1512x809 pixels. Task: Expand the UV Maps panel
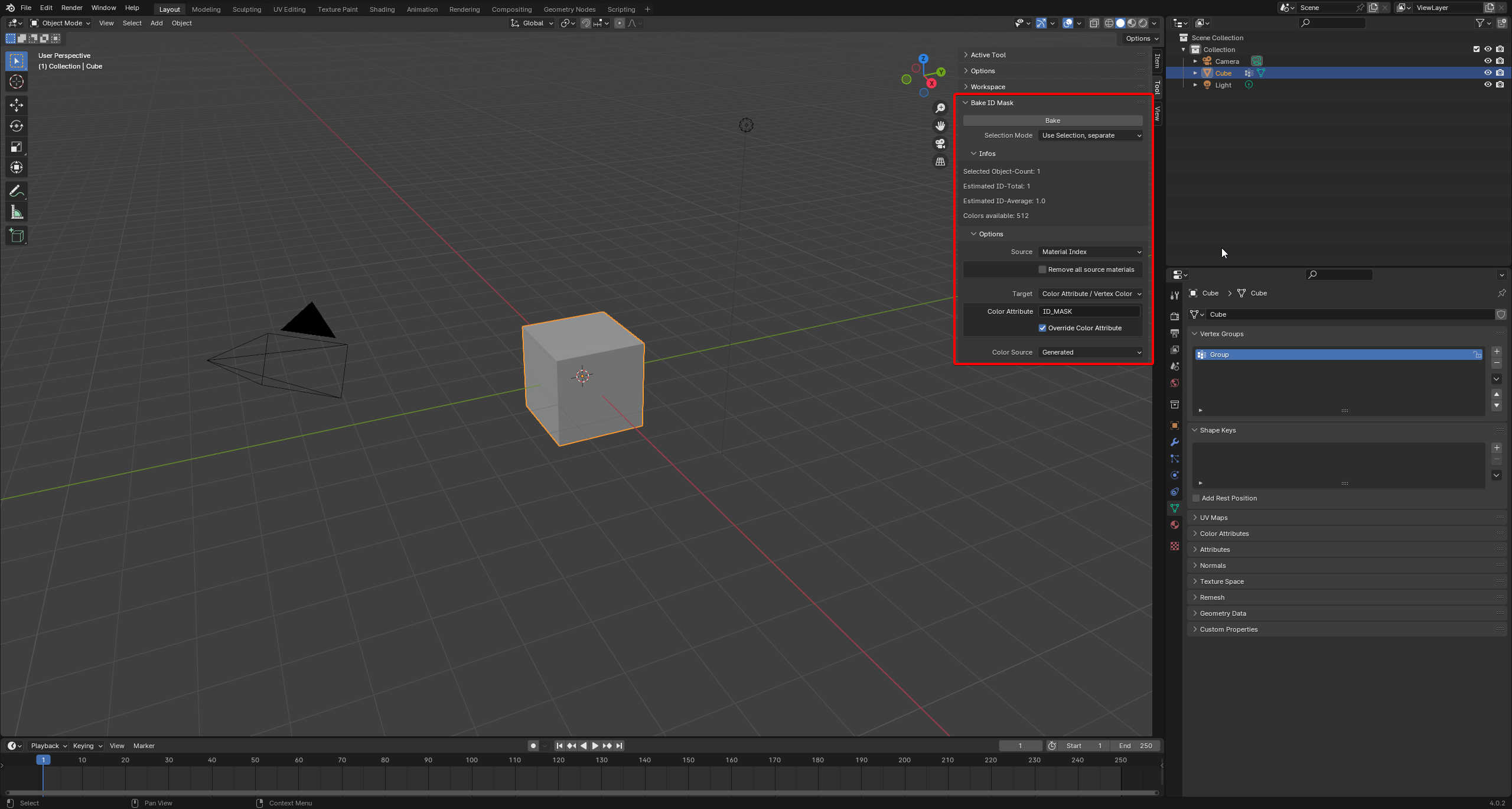click(x=1213, y=518)
